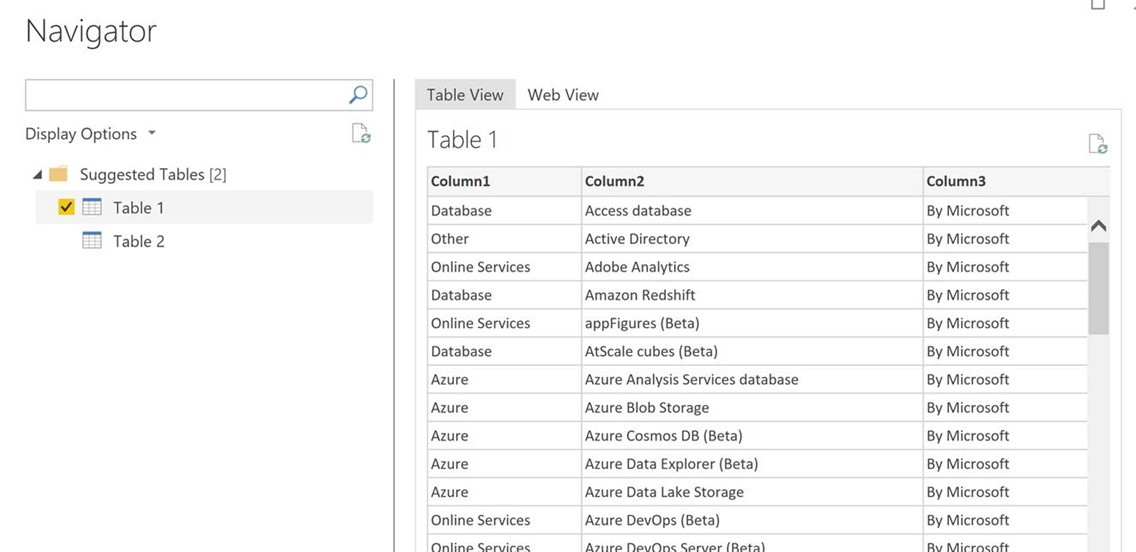Click the scroll up arrow of the preview table
The height and width of the screenshot is (552, 1136).
click(x=1098, y=227)
